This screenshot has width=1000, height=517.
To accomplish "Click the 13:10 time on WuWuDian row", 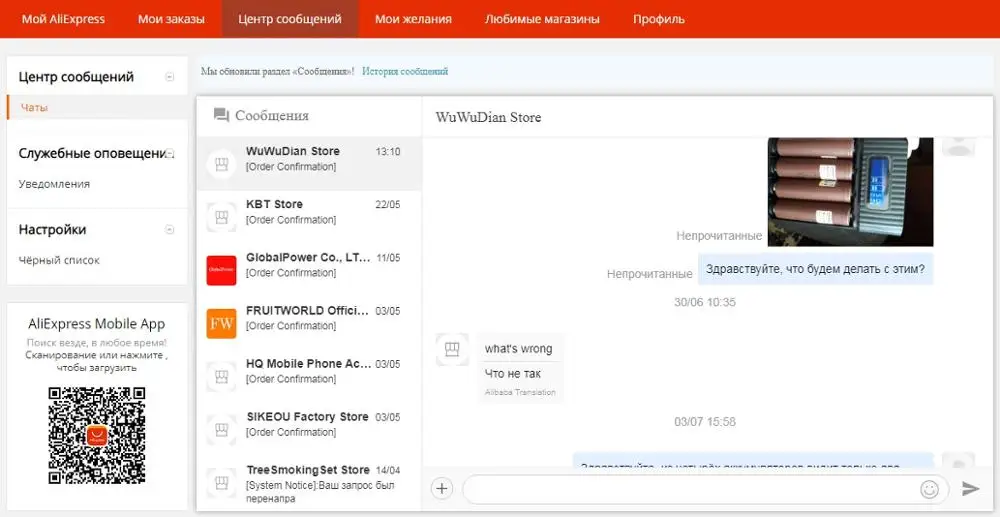I will click(x=388, y=152).
